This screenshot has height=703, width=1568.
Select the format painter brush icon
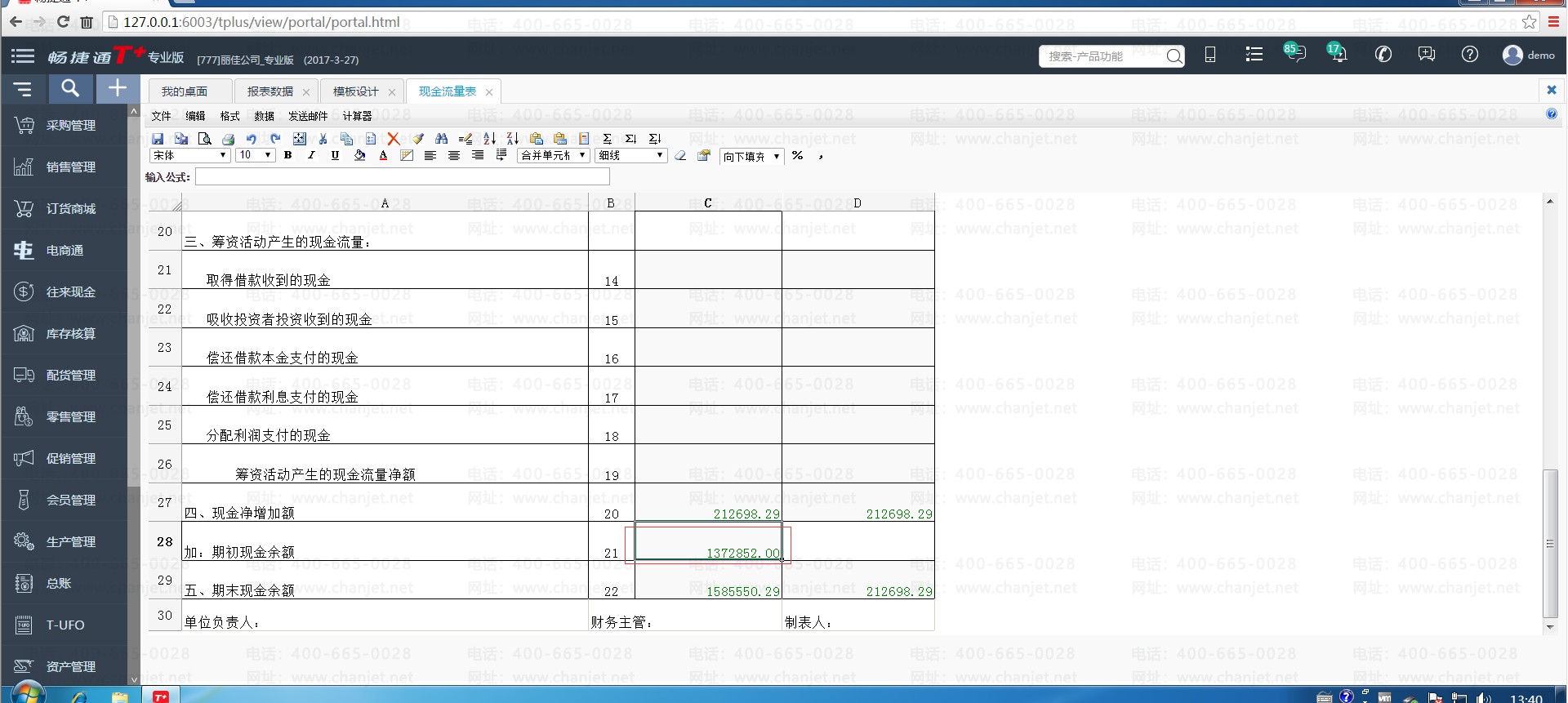[x=418, y=139]
